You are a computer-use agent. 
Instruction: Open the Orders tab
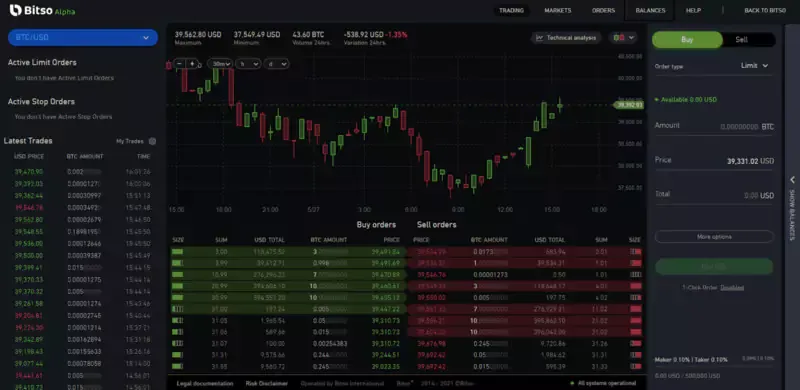604,10
